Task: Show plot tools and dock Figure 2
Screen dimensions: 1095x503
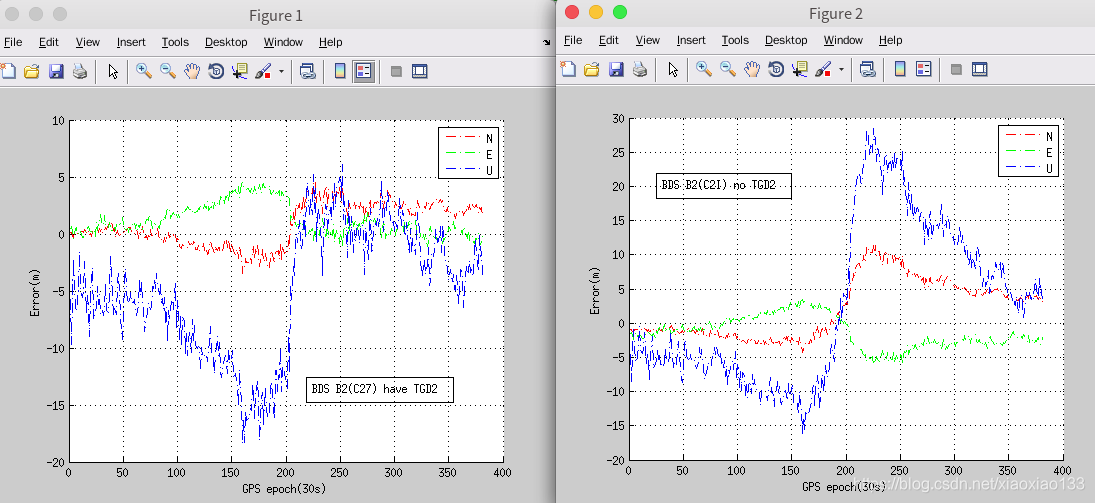Action: 980,68
